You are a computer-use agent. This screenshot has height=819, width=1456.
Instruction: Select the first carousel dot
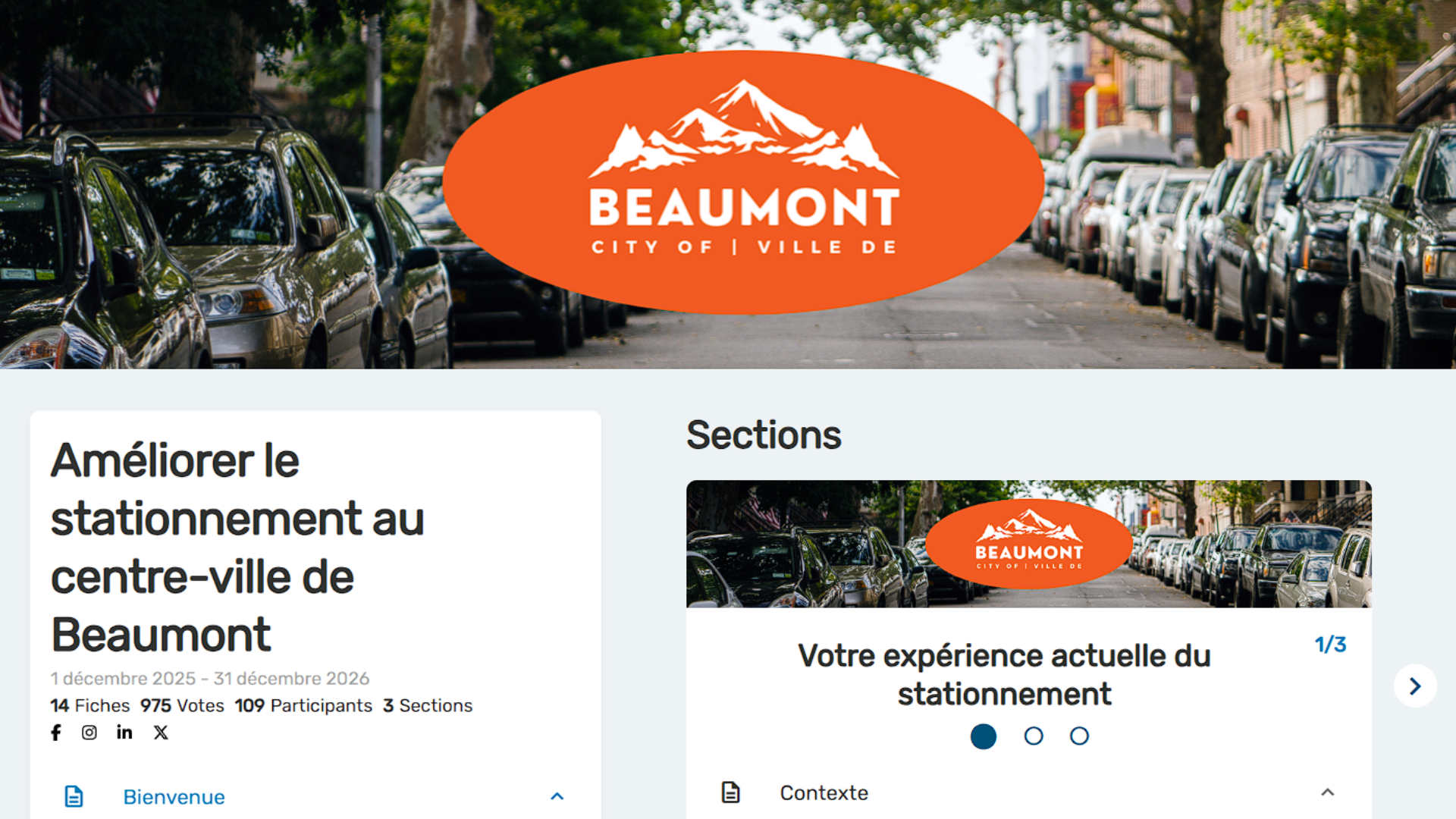tap(984, 736)
